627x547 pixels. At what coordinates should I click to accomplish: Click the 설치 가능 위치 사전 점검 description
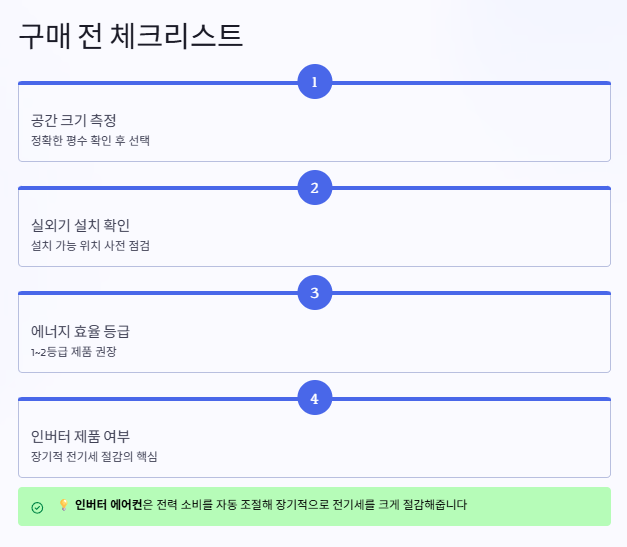tap(90, 246)
